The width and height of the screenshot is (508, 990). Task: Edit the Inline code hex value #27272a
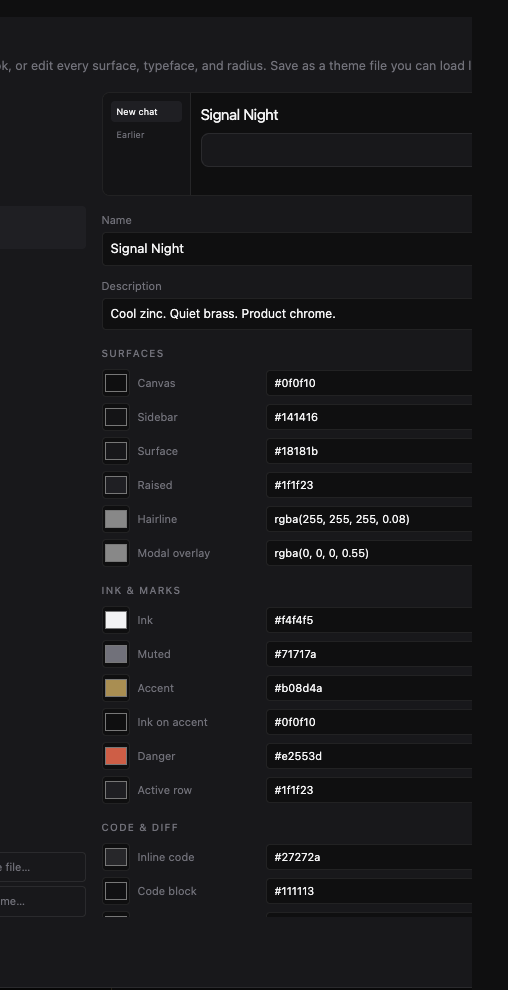coord(369,857)
